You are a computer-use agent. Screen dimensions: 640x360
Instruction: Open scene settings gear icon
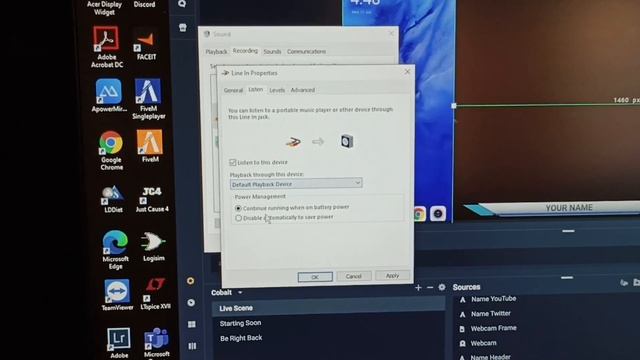point(442,287)
